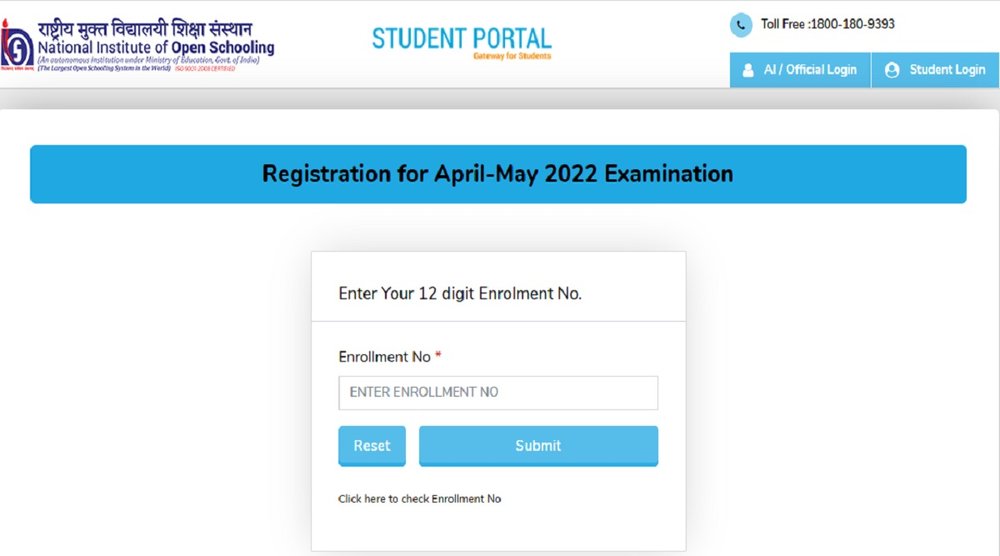Click the phone icon beside Toll Free
1000x556 pixels.
741,26
